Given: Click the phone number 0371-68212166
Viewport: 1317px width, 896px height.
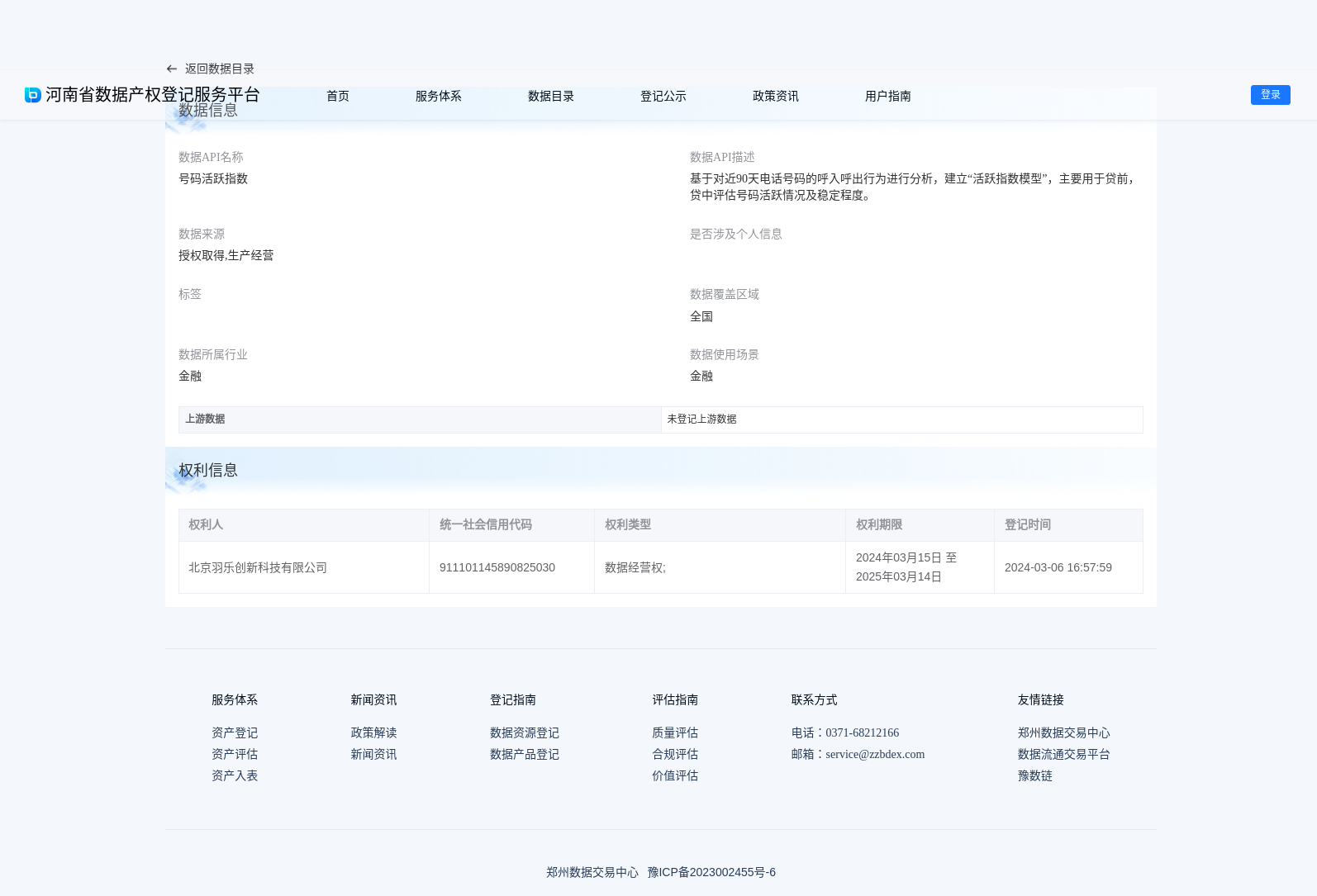Looking at the screenshot, I should [x=863, y=733].
